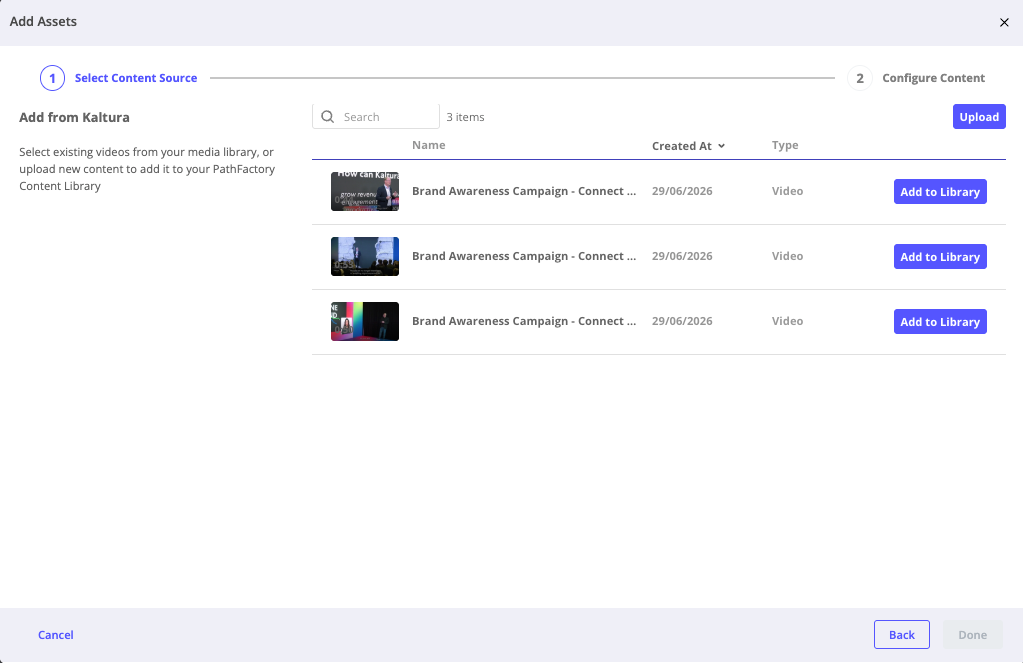Select the step 1 circle icon

(x=52, y=78)
